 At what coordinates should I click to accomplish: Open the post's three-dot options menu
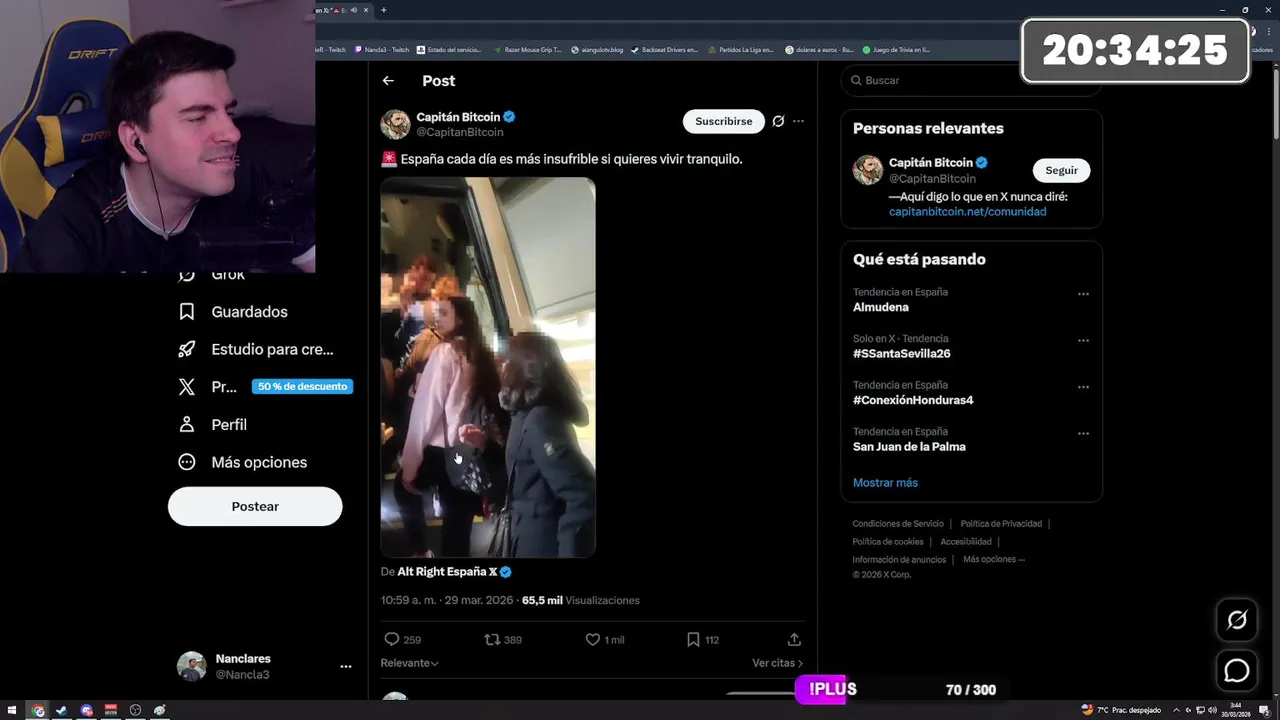pyautogui.click(x=798, y=121)
